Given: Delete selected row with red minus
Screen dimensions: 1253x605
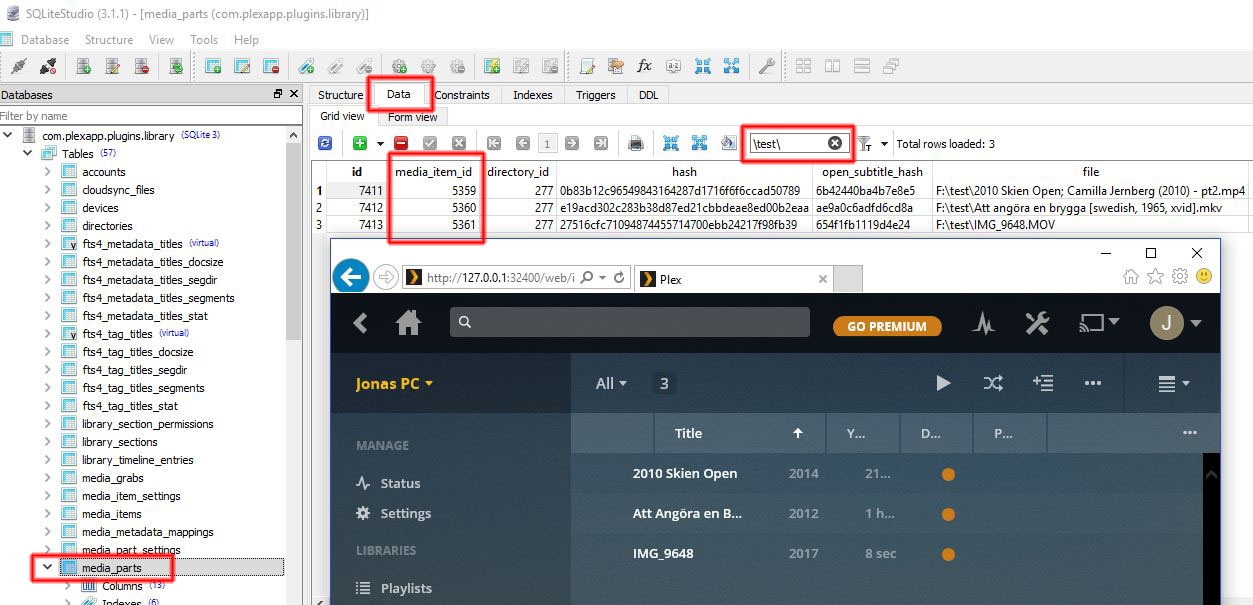Looking at the screenshot, I should point(401,144).
